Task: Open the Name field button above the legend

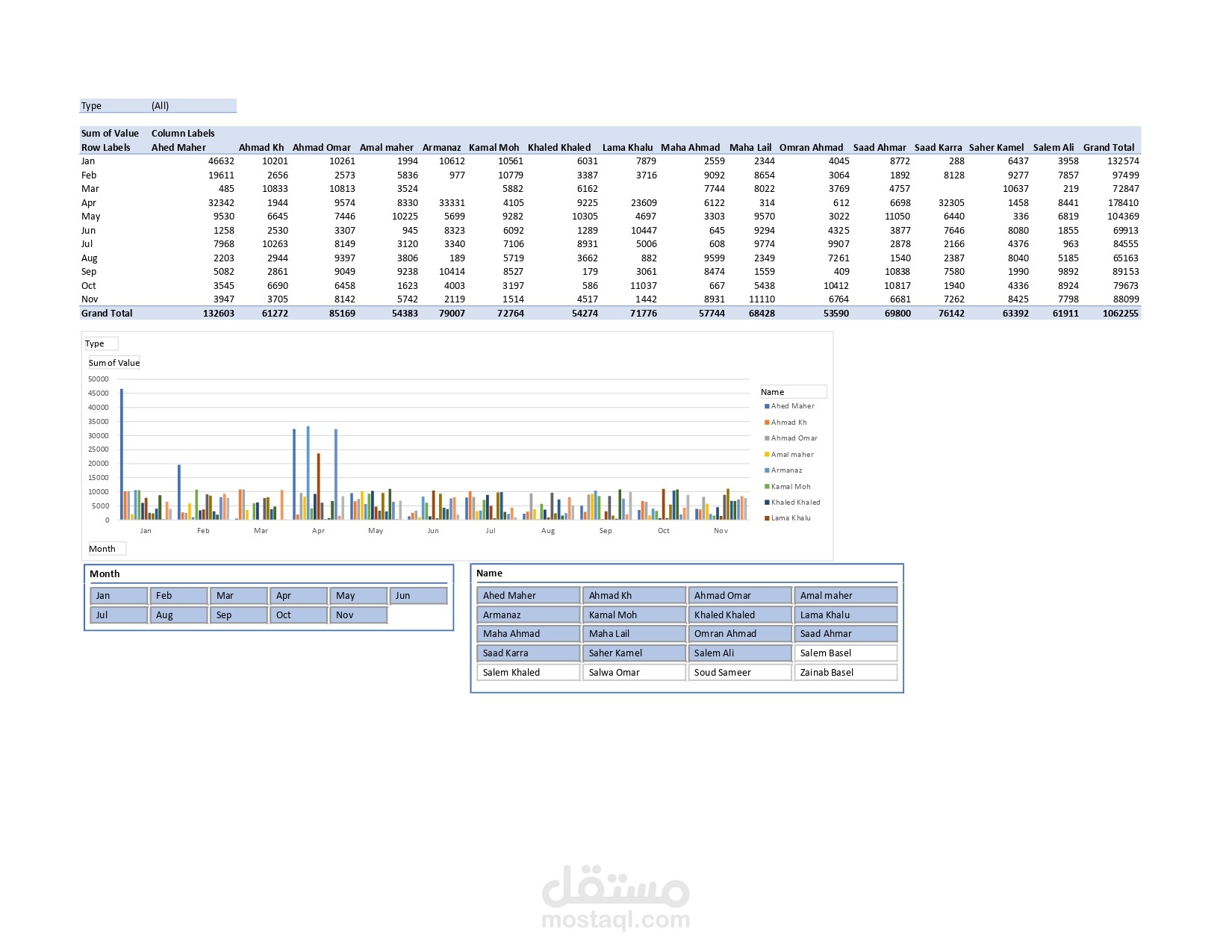Action: 793,392
